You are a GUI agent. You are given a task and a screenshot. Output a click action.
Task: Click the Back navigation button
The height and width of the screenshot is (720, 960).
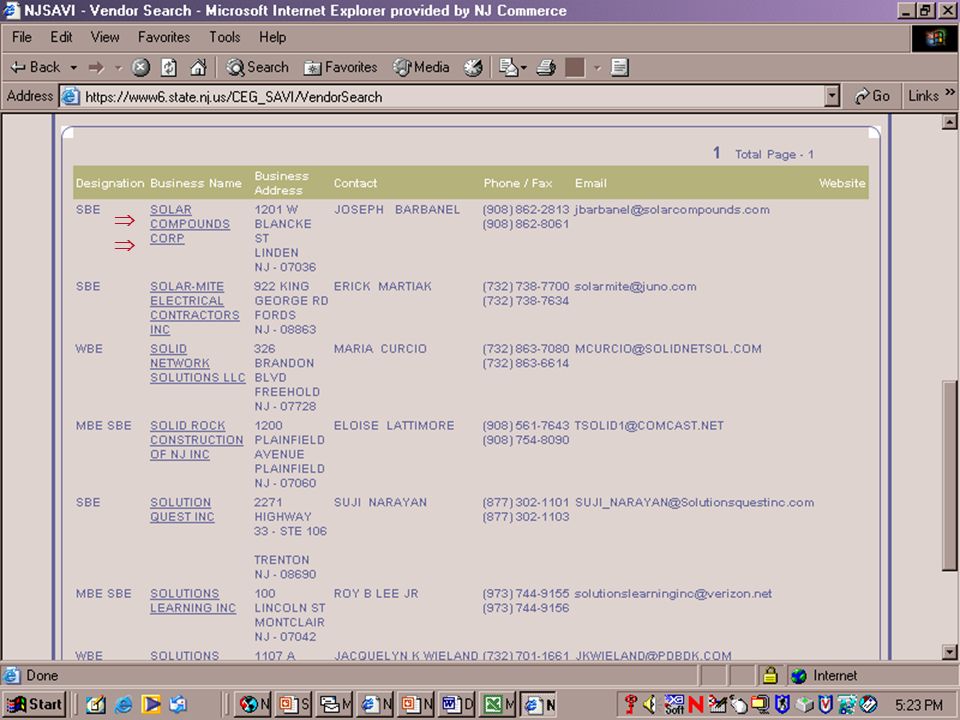tap(36, 67)
